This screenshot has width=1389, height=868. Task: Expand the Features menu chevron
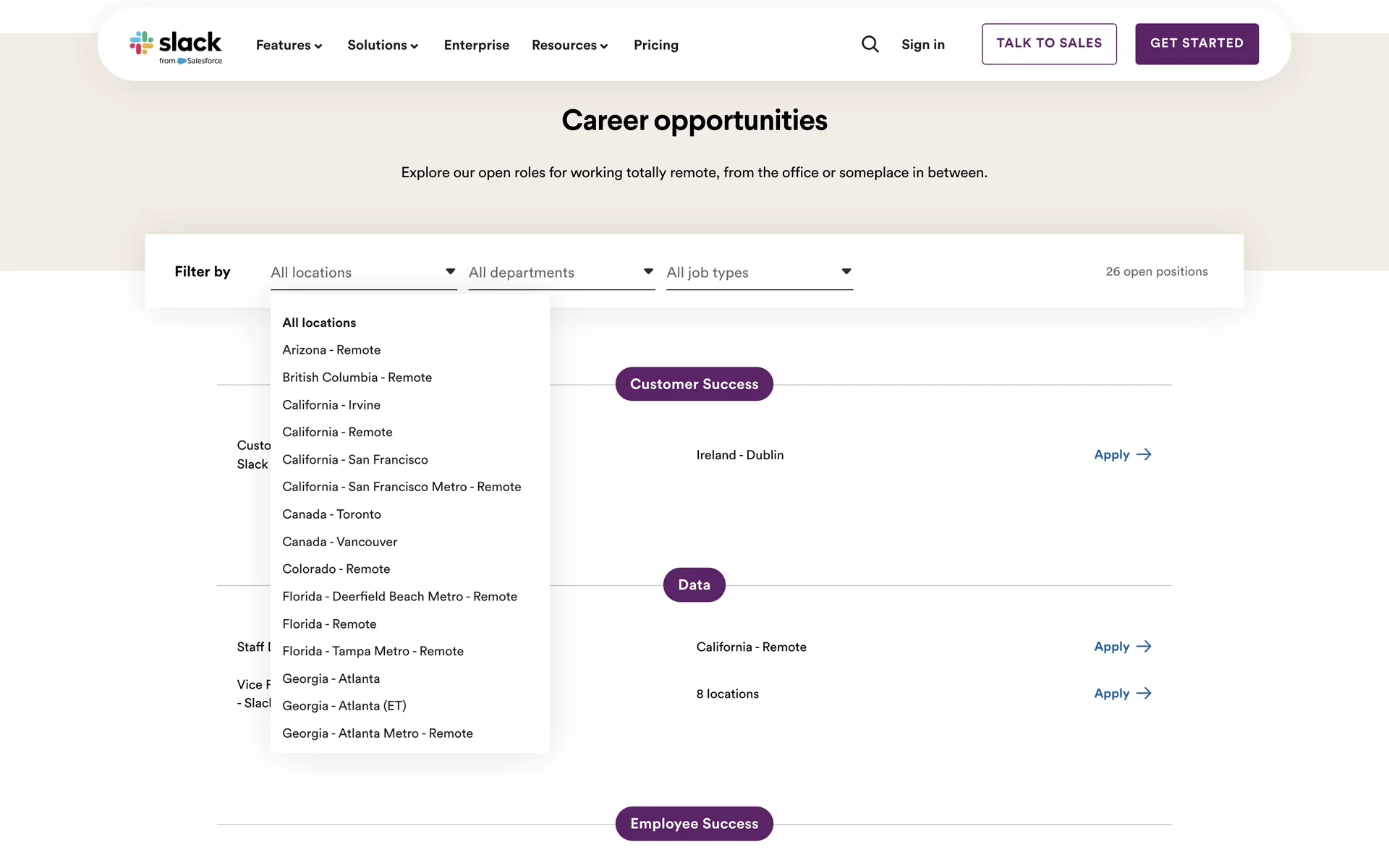pos(318,46)
